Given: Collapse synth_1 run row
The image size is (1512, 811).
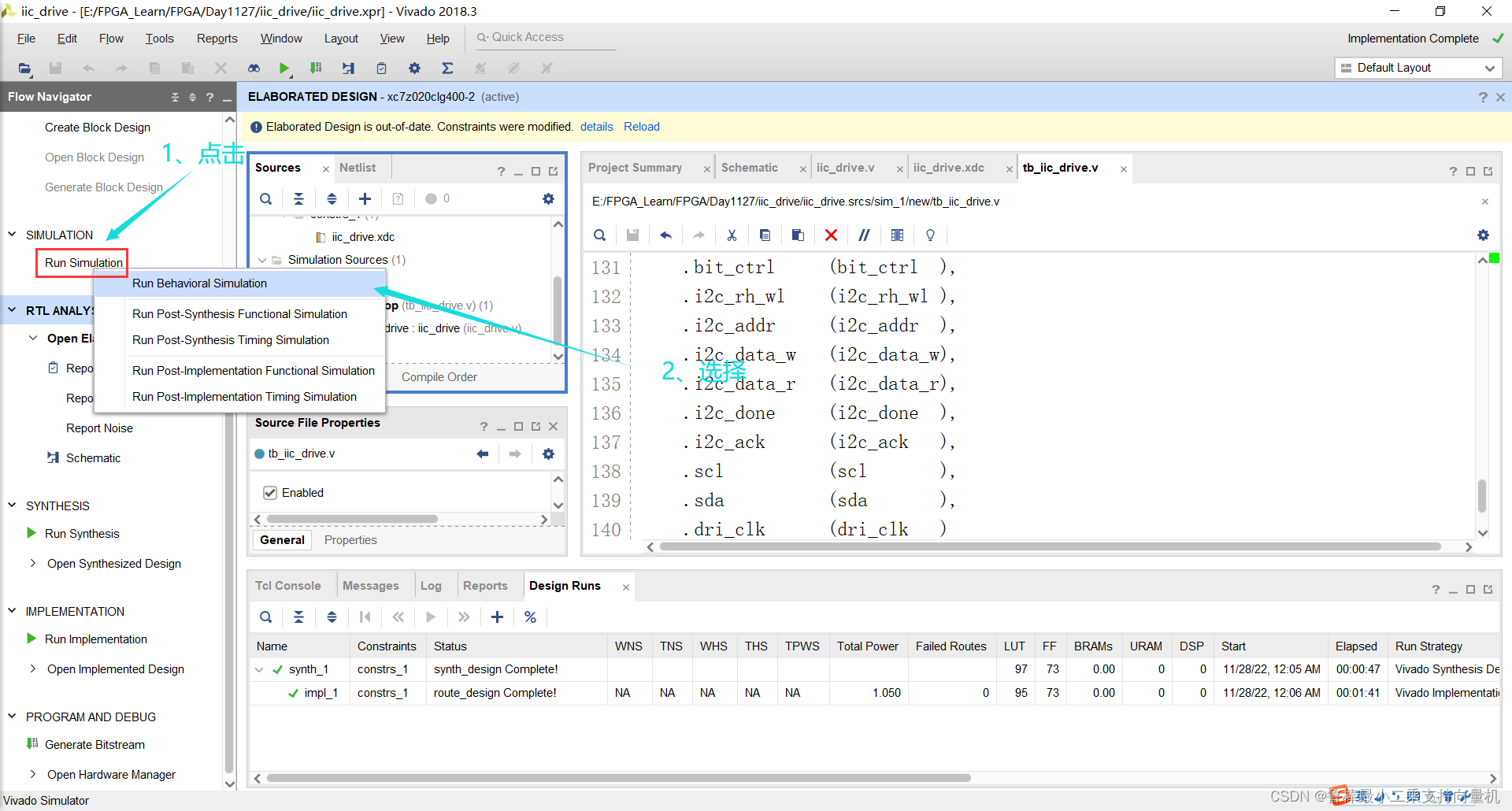Looking at the screenshot, I should click(x=259, y=670).
